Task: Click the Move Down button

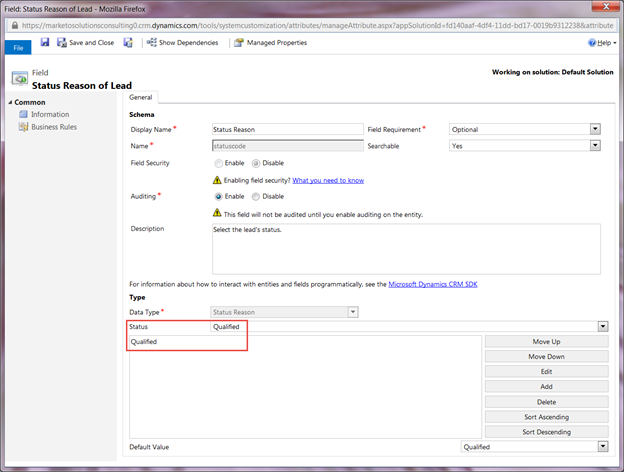Action: (546, 357)
